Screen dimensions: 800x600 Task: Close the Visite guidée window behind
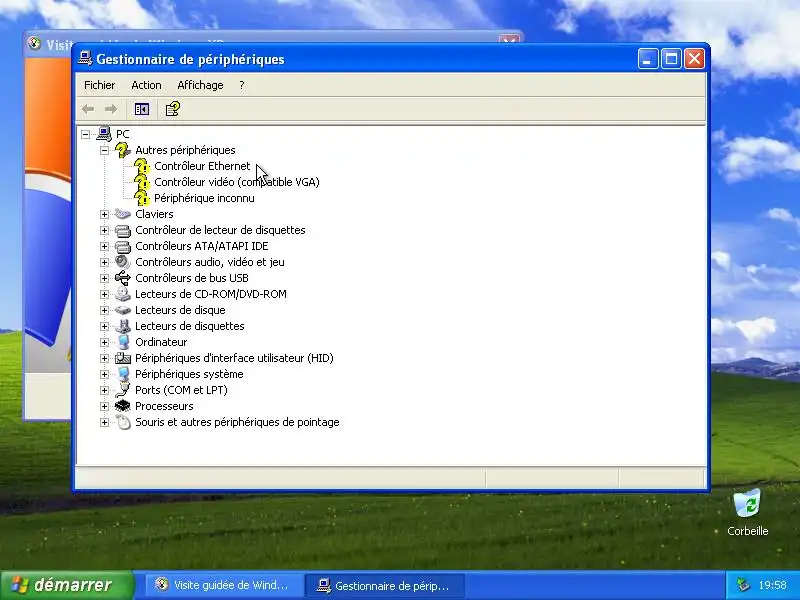point(508,40)
